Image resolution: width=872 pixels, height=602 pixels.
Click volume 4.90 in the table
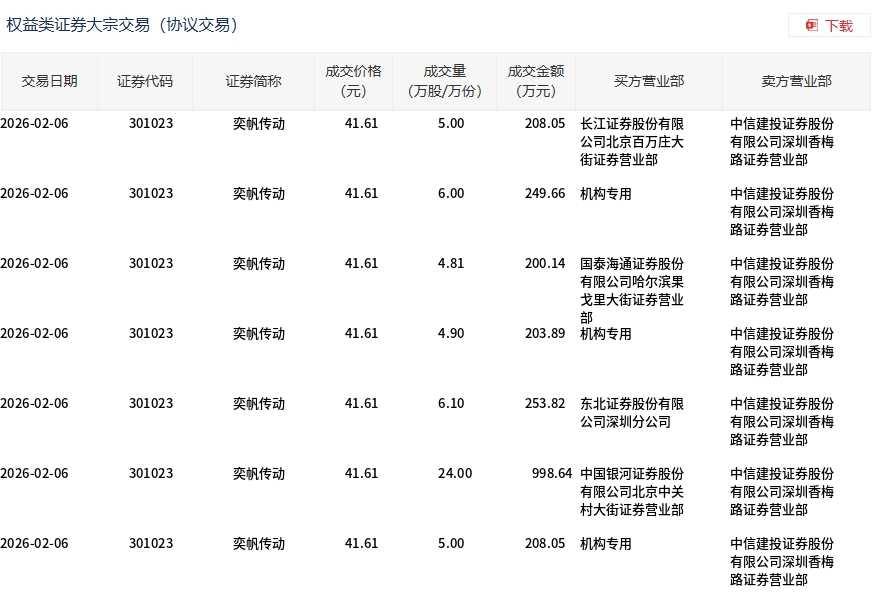tap(450, 334)
